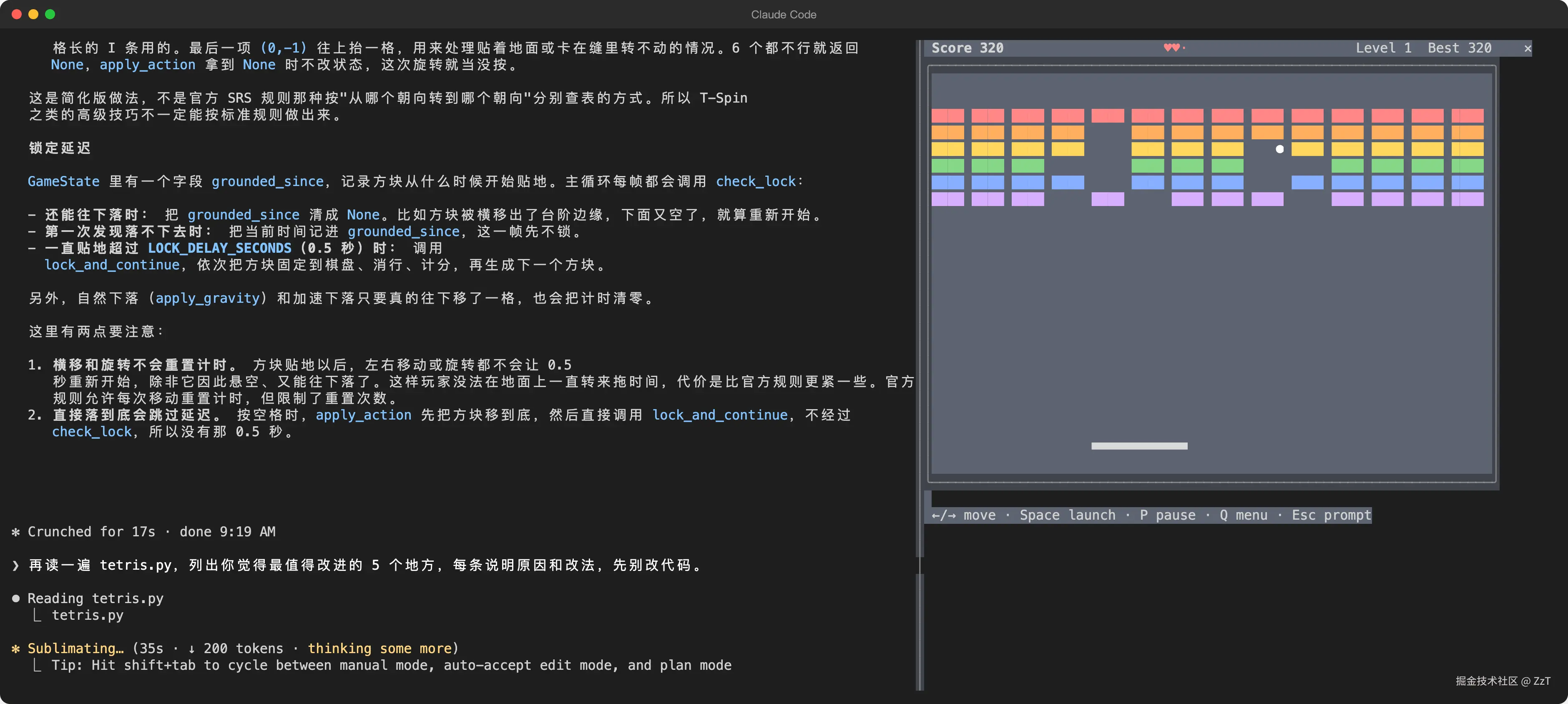
Task: Click the shift+tab tip line
Action: [392, 665]
